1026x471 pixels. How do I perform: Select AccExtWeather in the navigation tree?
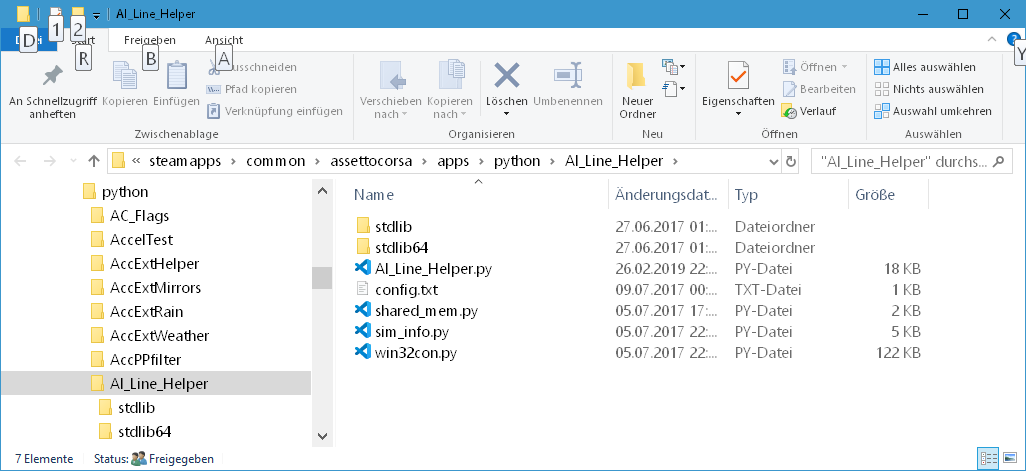[x=160, y=336]
